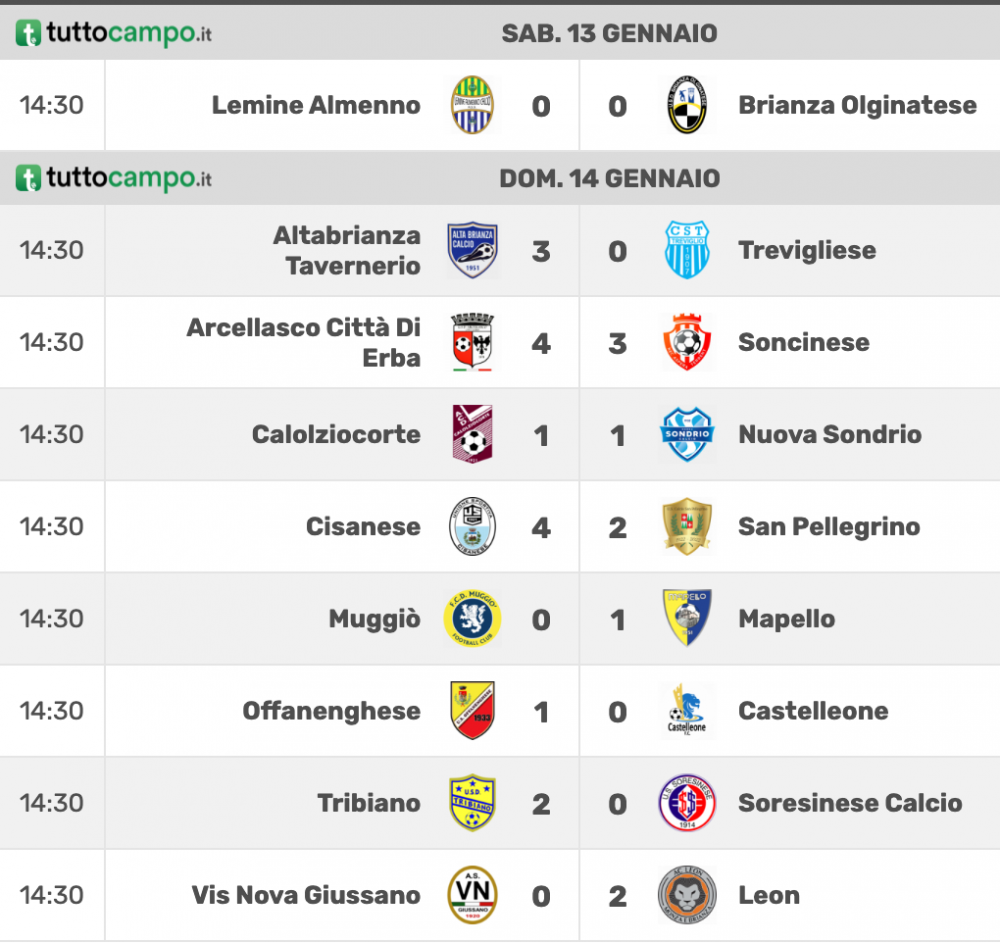Image resolution: width=1000 pixels, height=943 pixels.
Task: Select the Offanenghese team name
Action: tap(332, 711)
